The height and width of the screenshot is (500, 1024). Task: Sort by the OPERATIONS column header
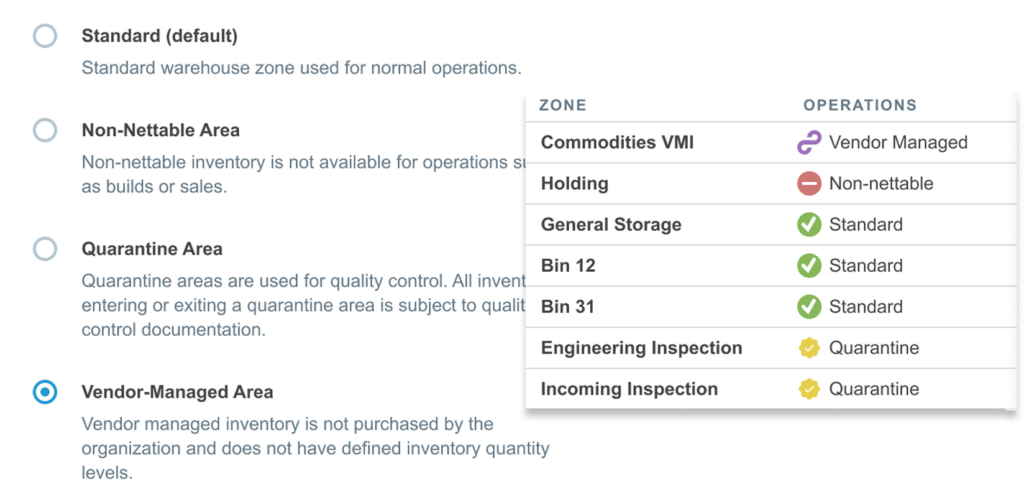coord(859,105)
